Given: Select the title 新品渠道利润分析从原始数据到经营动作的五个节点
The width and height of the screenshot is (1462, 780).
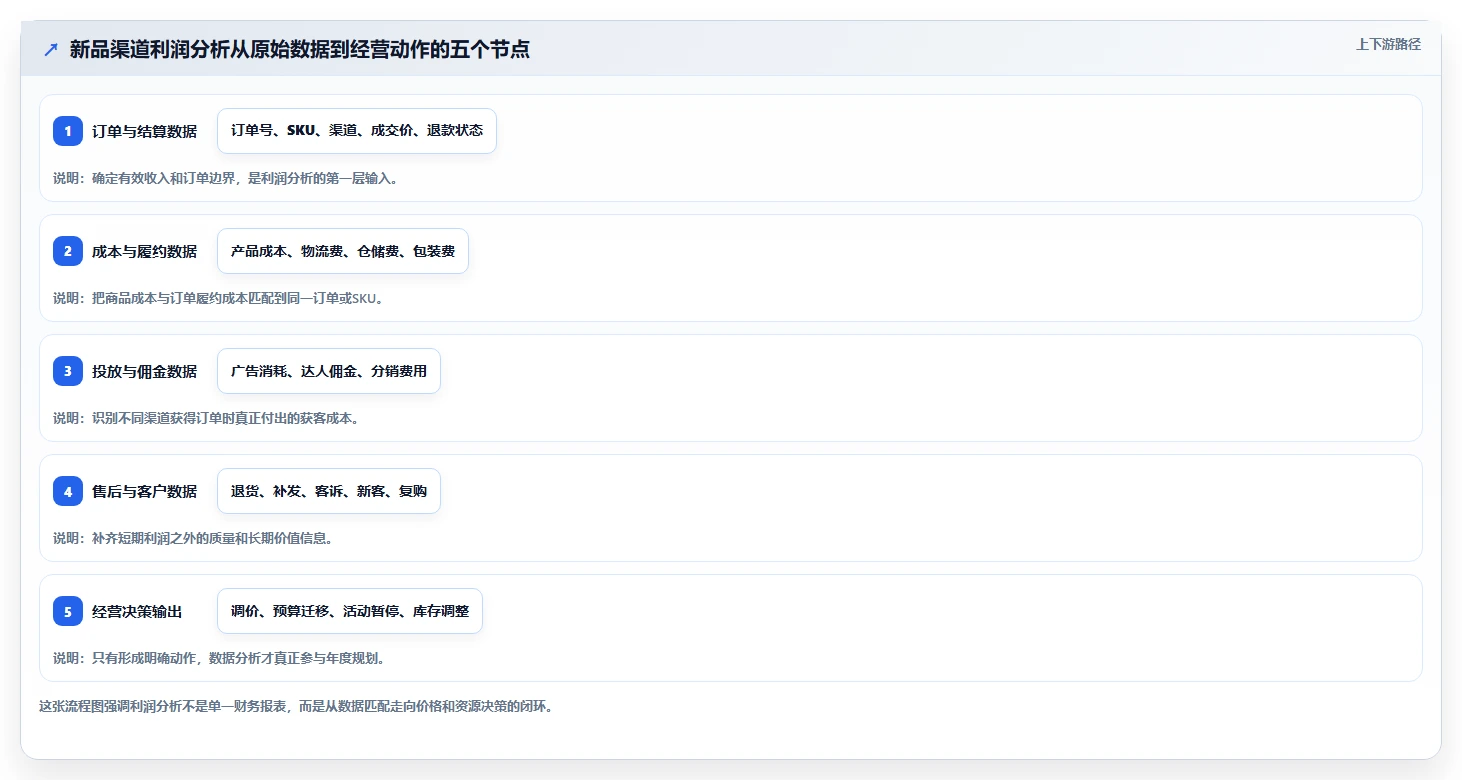Looking at the screenshot, I should [299, 49].
